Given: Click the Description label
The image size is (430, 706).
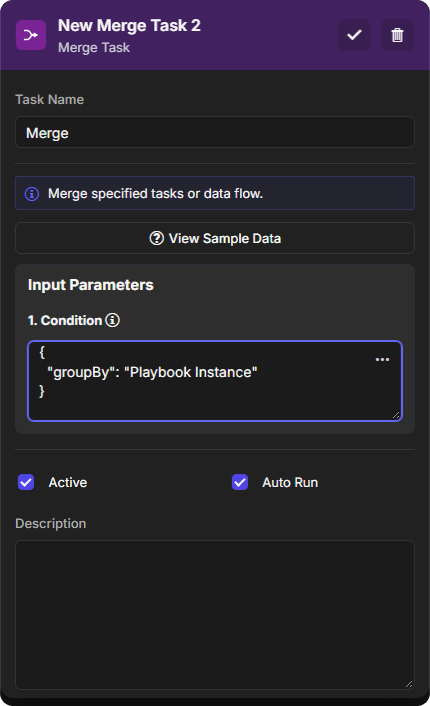Looking at the screenshot, I should click(x=50, y=524).
